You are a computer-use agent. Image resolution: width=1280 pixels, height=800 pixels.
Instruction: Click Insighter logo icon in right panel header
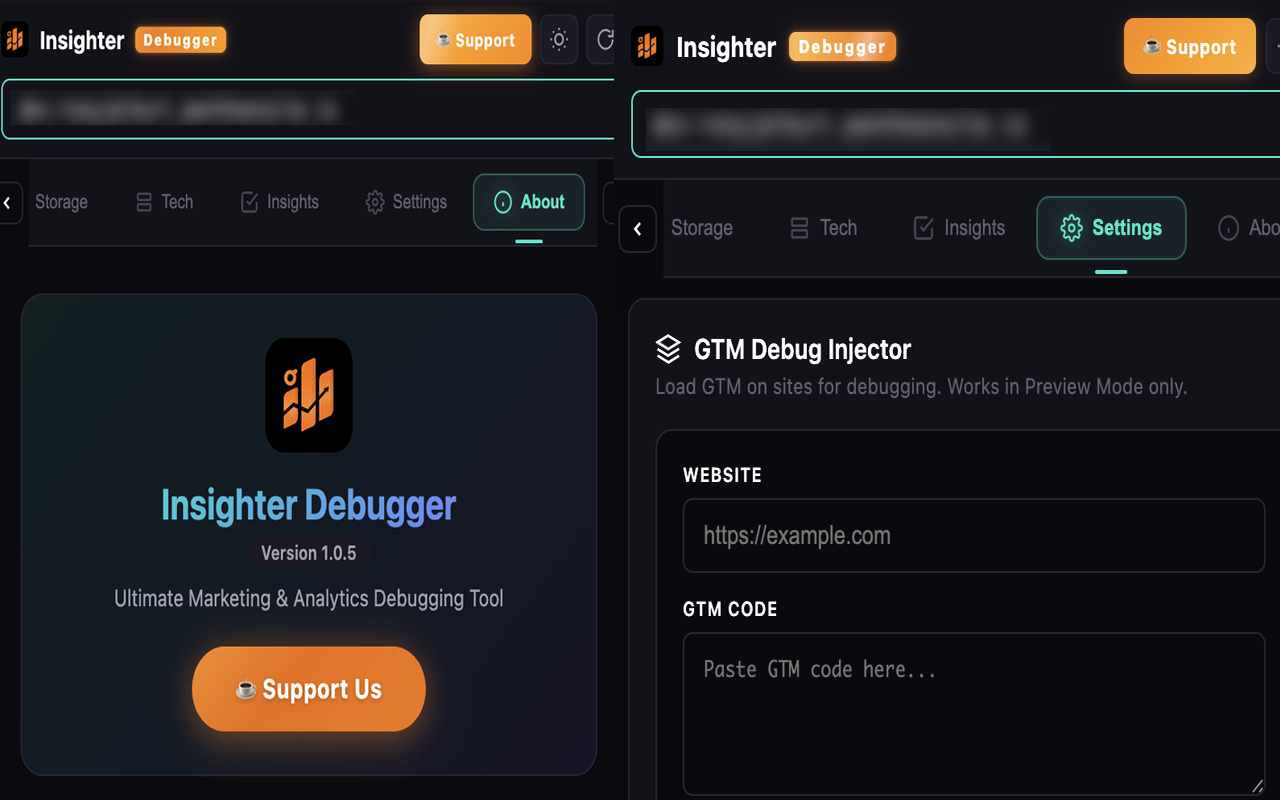(x=647, y=46)
